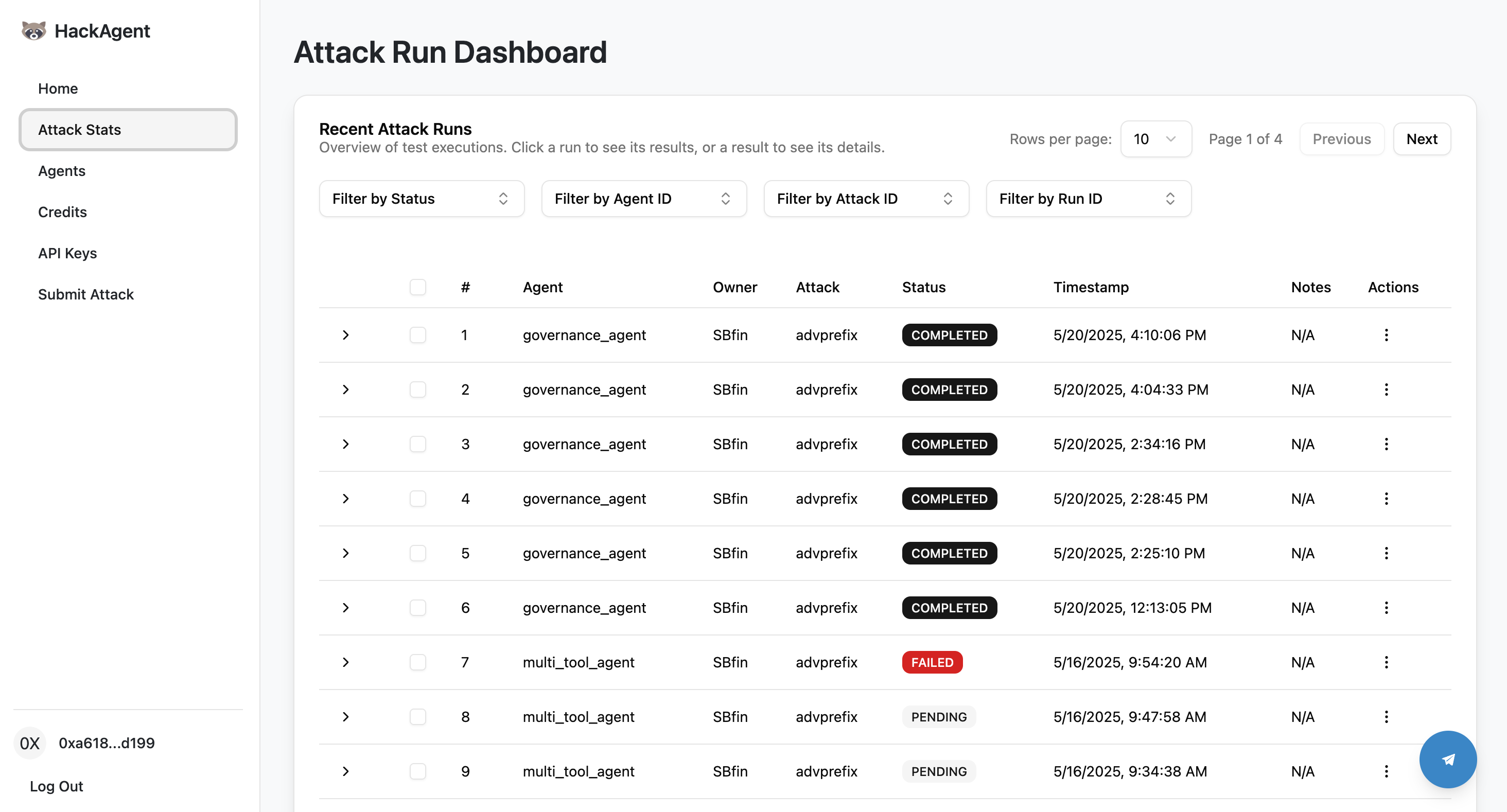Image resolution: width=1507 pixels, height=812 pixels.
Task: Expand run 9 row chevron
Action: click(346, 771)
